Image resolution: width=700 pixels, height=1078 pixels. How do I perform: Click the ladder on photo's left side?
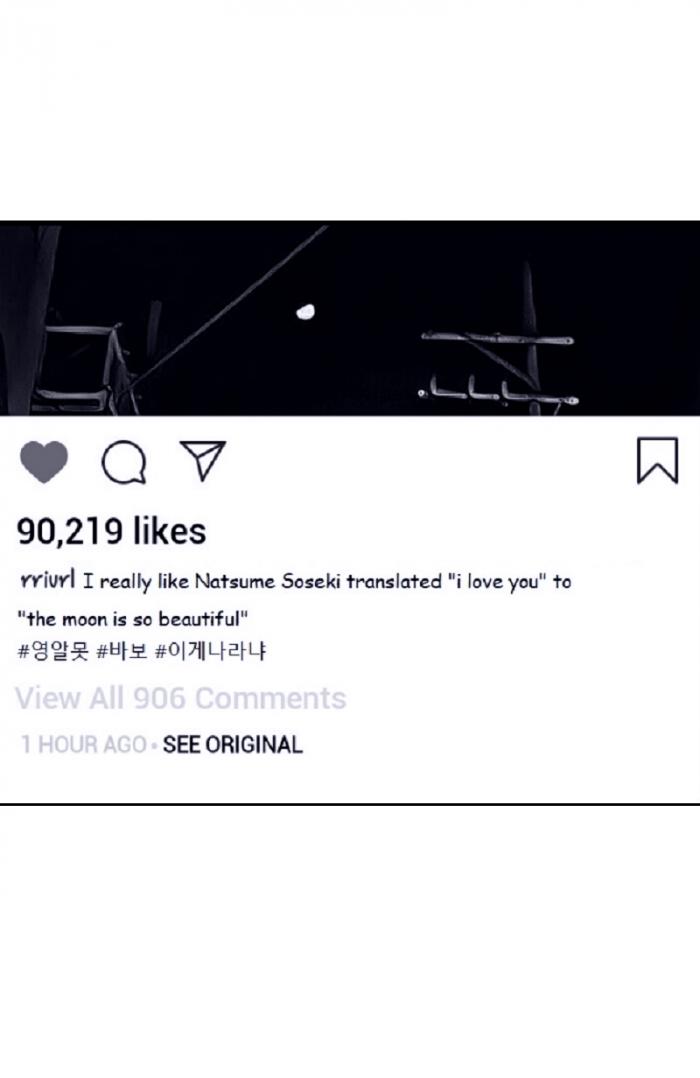click(92, 365)
